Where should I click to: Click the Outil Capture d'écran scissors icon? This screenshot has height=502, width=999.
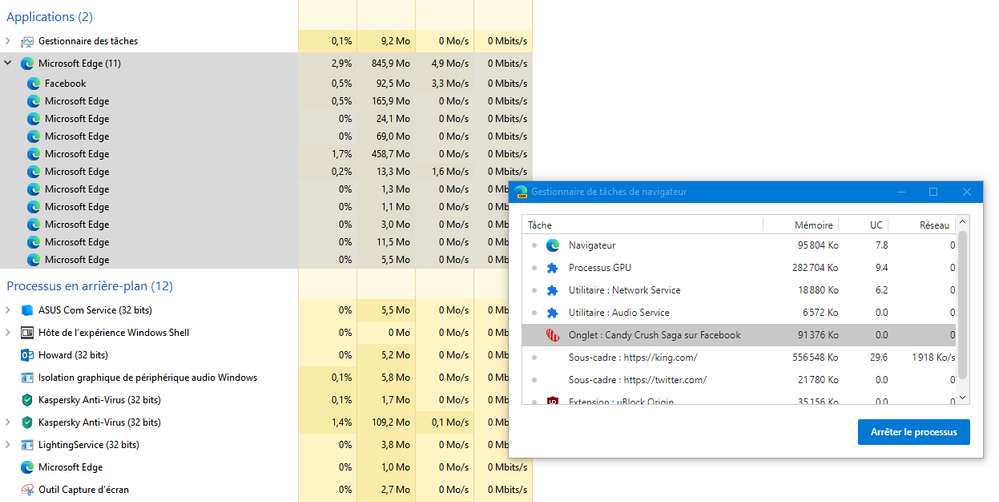[27, 490]
